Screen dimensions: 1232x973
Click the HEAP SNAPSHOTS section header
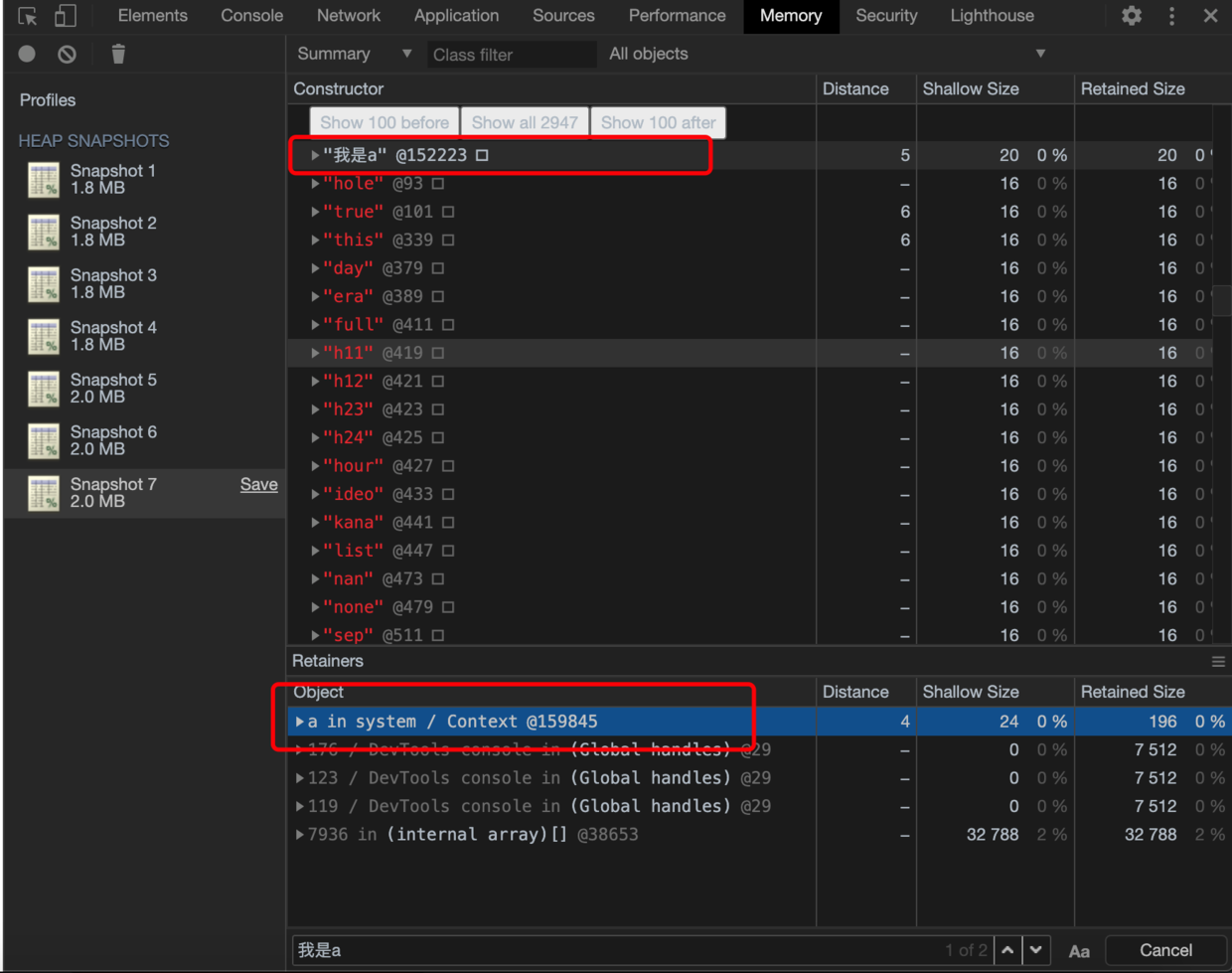[x=93, y=141]
